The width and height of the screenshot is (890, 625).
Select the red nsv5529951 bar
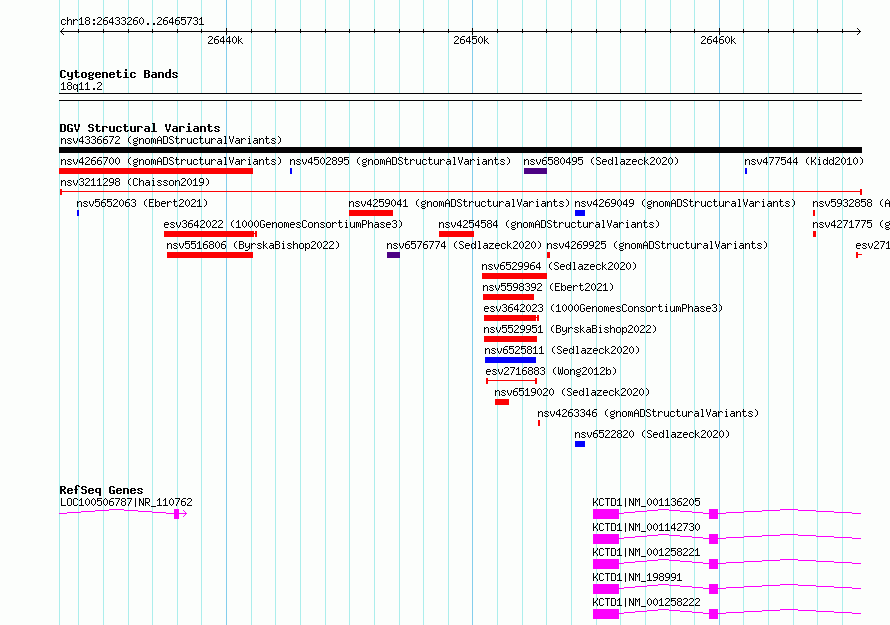[x=510, y=339]
